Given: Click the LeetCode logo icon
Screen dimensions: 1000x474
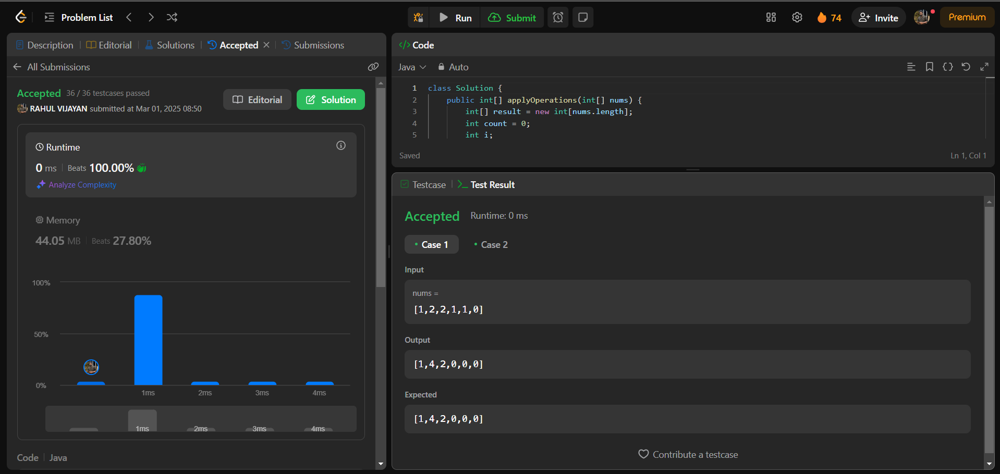Looking at the screenshot, I should [x=20, y=17].
